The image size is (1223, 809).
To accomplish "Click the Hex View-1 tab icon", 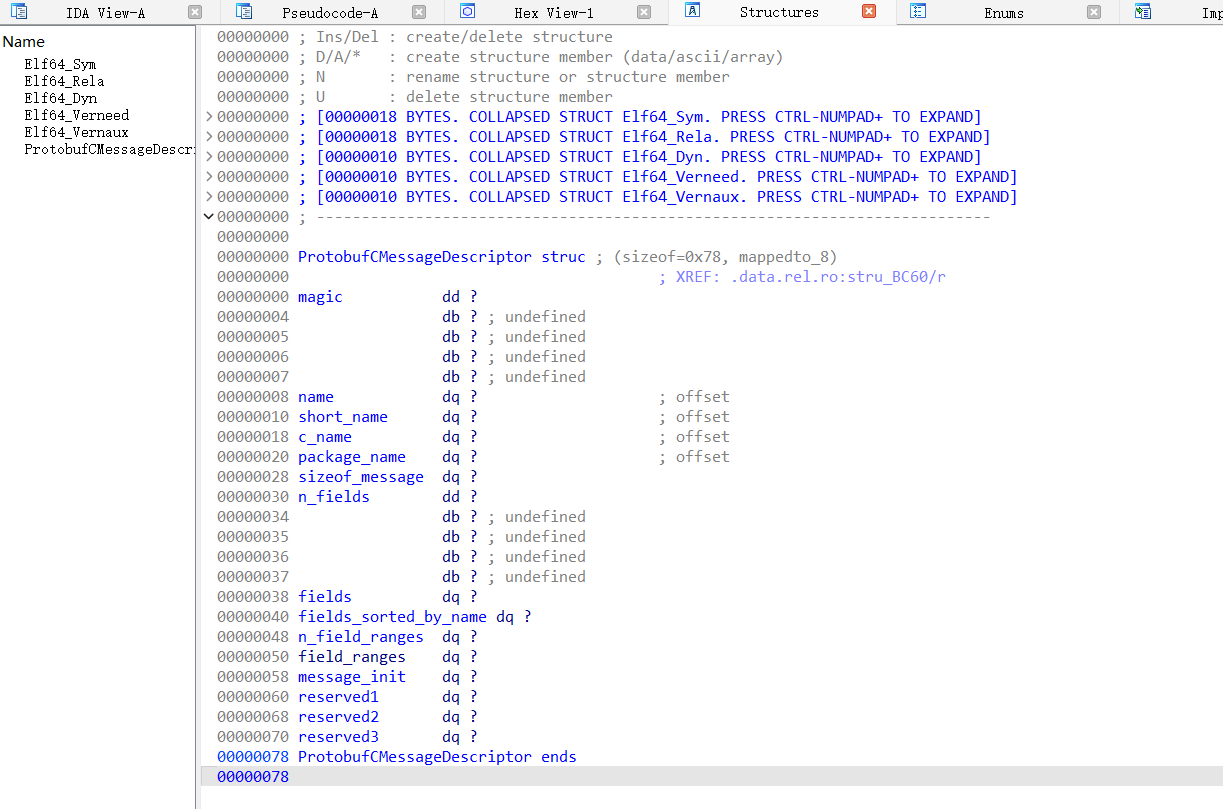I will [x=467, y=12].
